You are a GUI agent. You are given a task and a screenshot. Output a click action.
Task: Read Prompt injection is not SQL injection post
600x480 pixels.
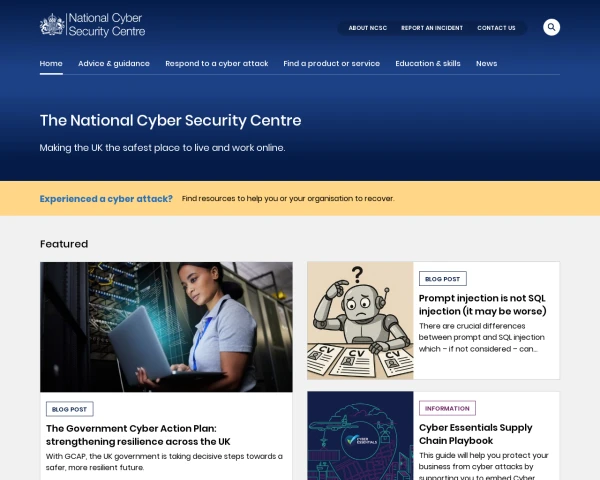(x=482, y=305)
